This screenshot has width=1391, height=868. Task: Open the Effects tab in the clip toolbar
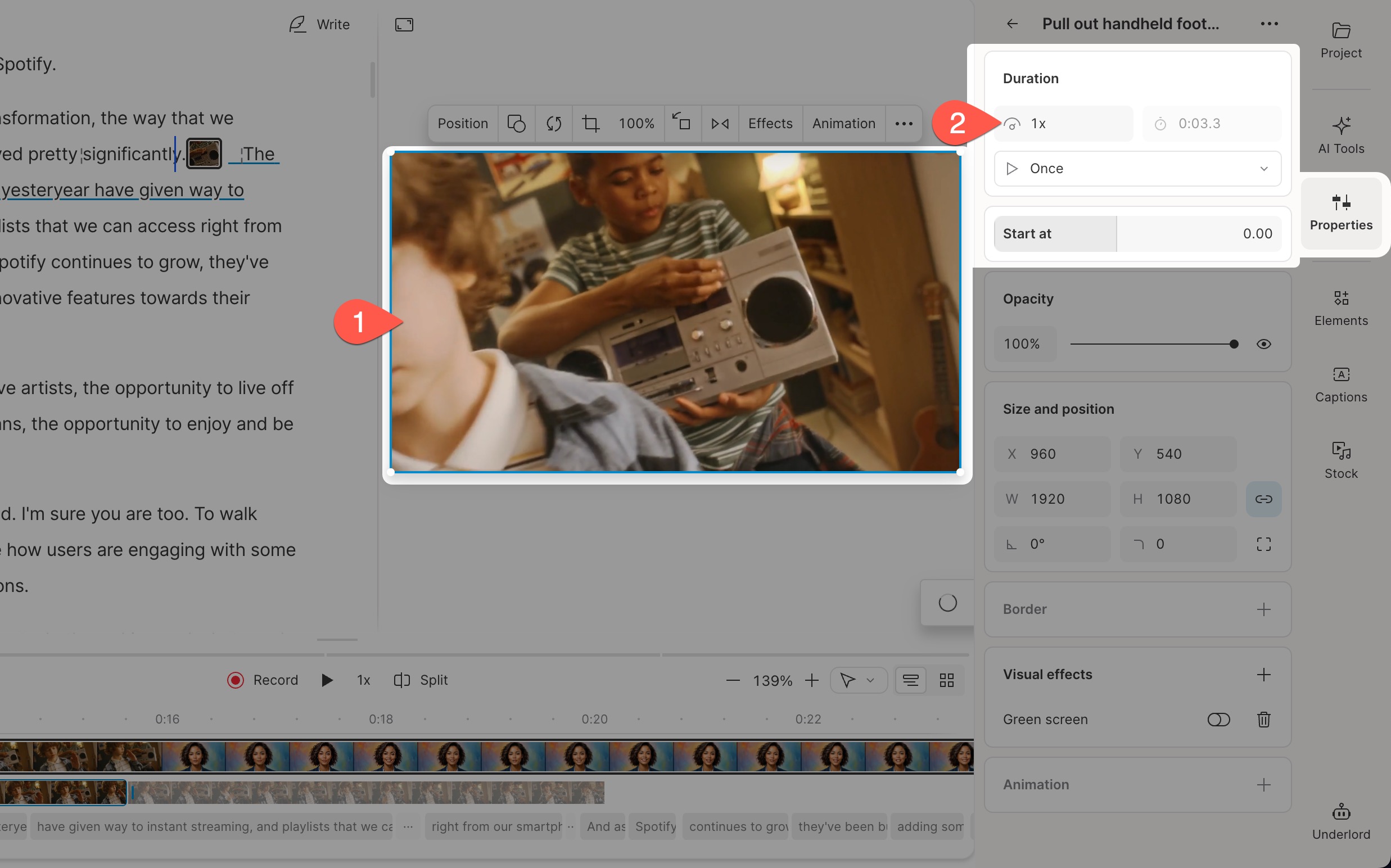click(770, 124)
